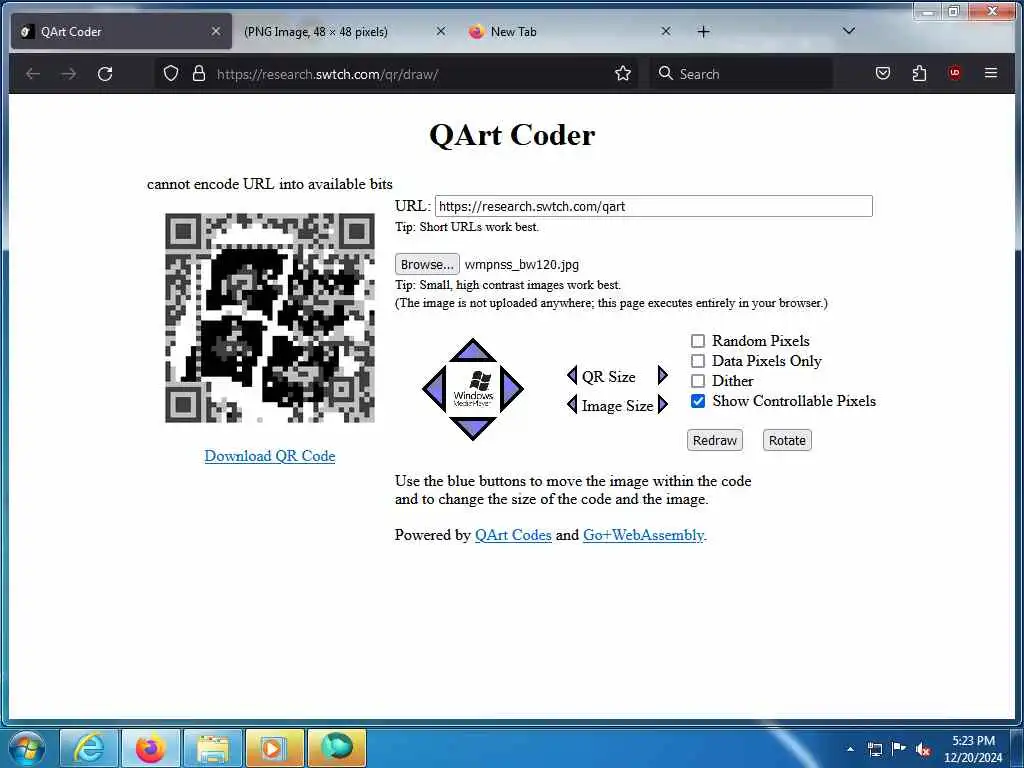View site security padlock info
This screenshot has width=1024, height=768.
click(199, 73)
